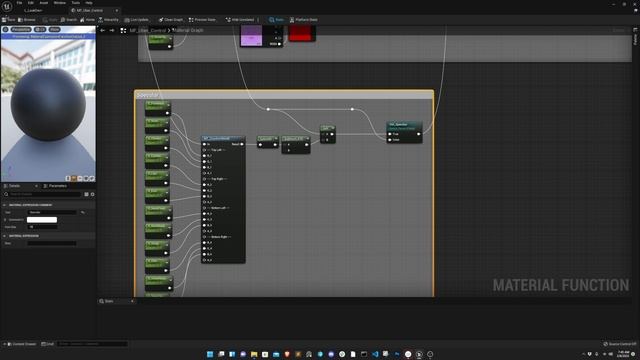Open File Explorer from the taskbar

254,354
